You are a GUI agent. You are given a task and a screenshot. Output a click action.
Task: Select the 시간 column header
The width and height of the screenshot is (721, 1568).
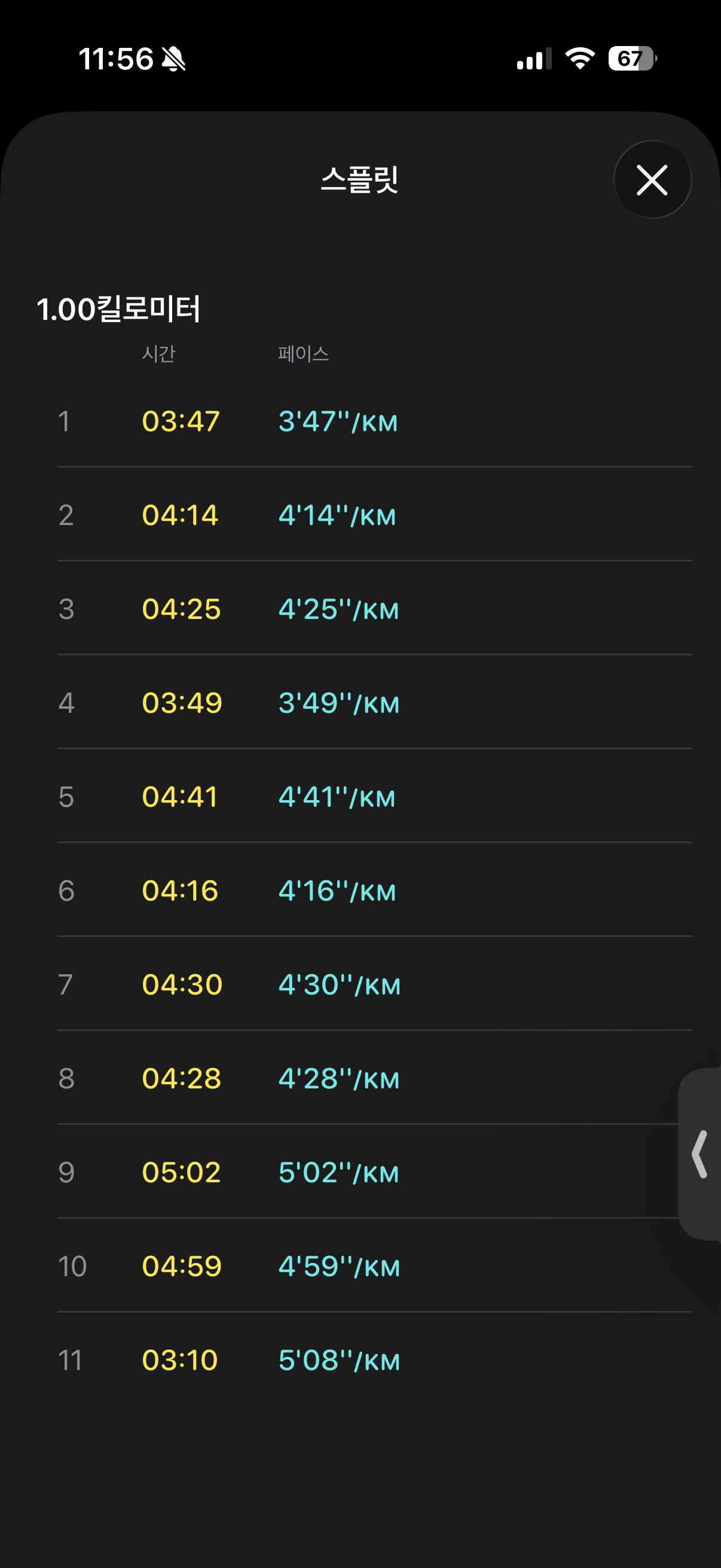pos(158,353)
